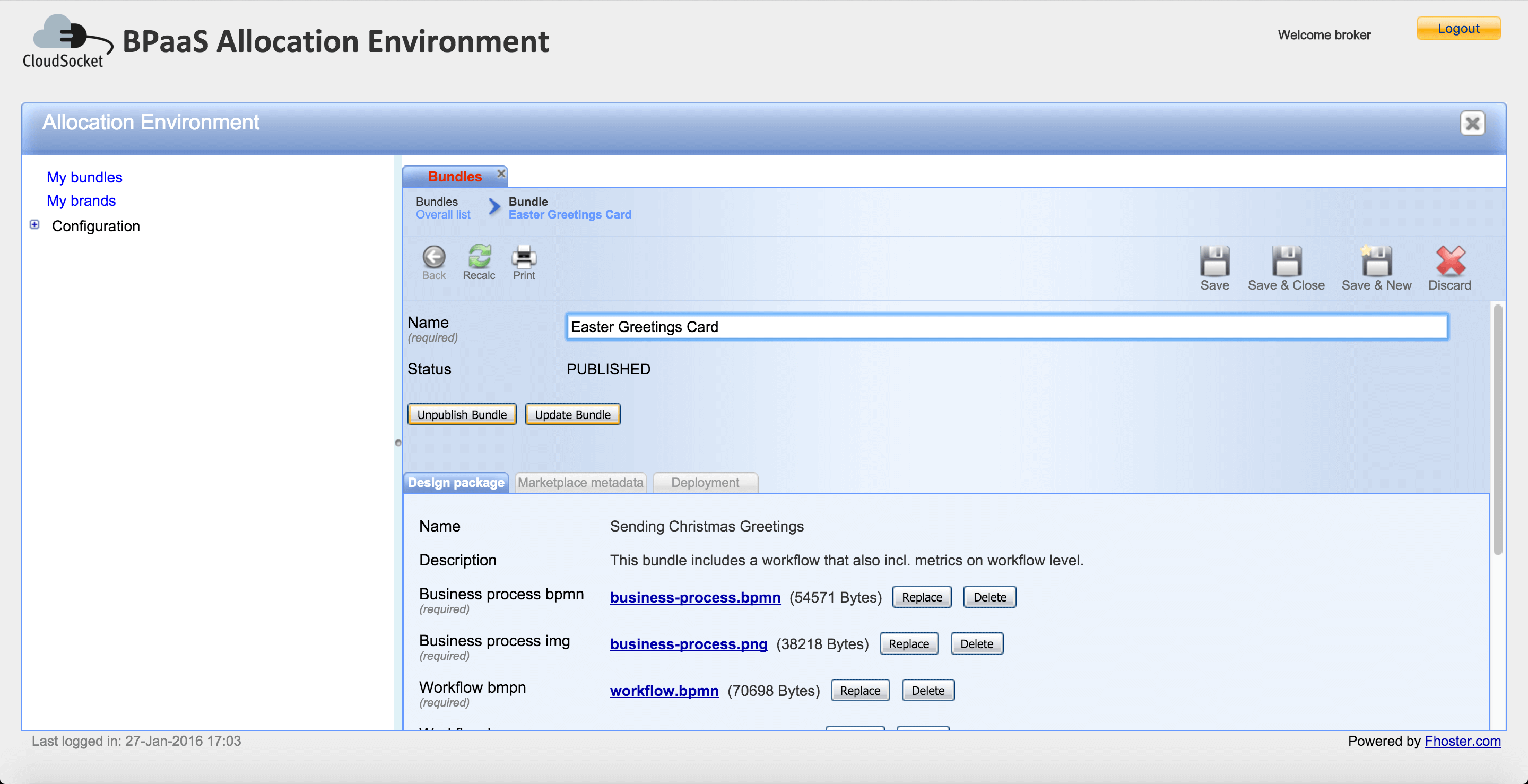
Task: Click the Save floppy disk icon
Action: point(1214,261)
